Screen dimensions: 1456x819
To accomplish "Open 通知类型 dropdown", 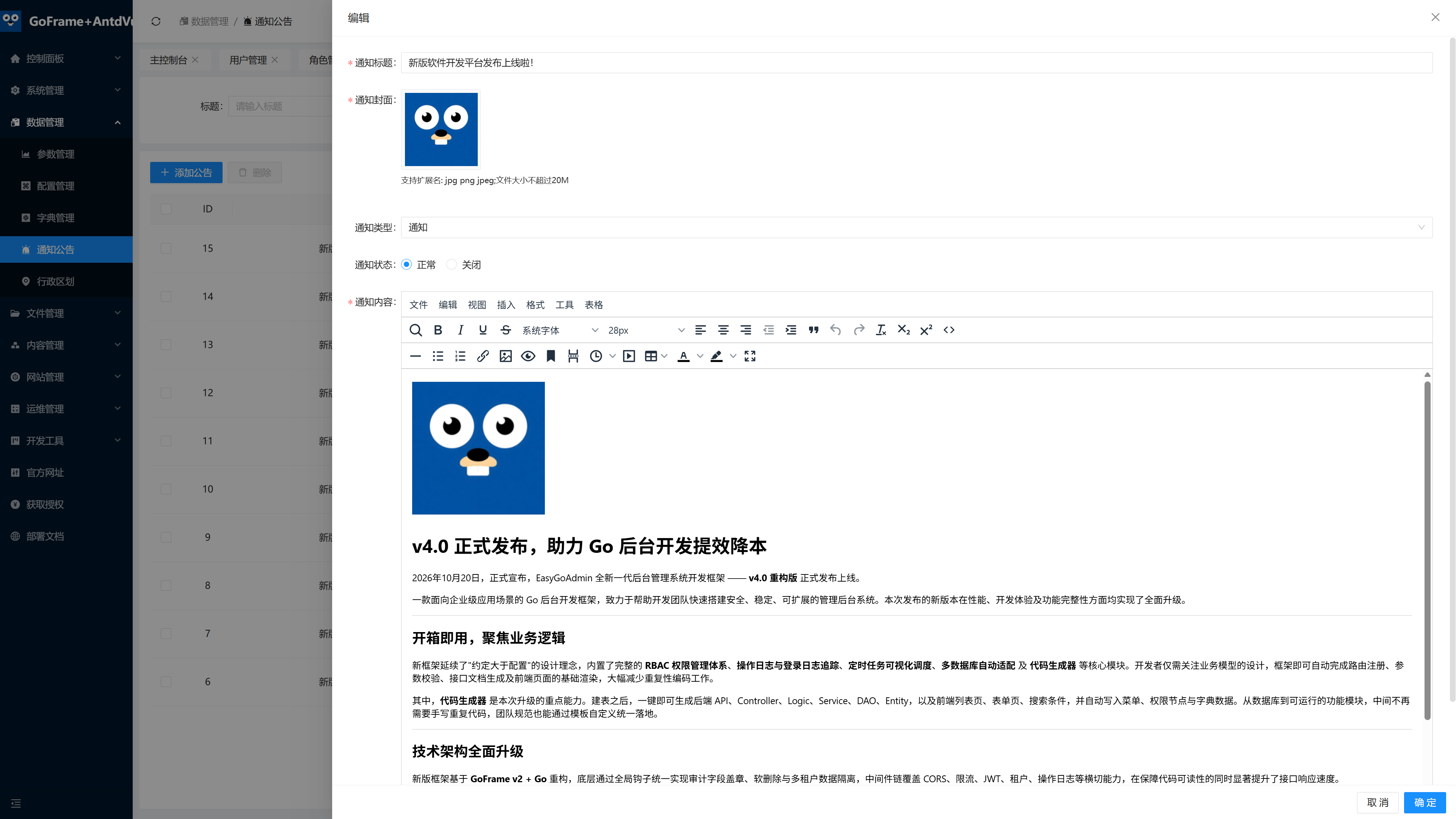I will pos(916,227).
